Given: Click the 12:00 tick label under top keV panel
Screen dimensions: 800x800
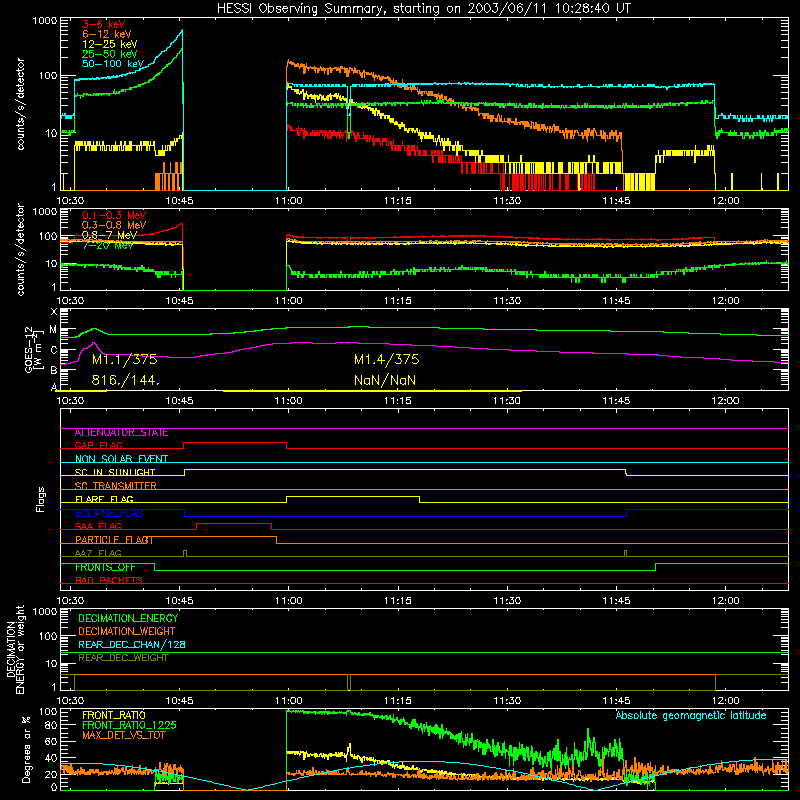Looking at the screenshot, I should coord(725,201).
